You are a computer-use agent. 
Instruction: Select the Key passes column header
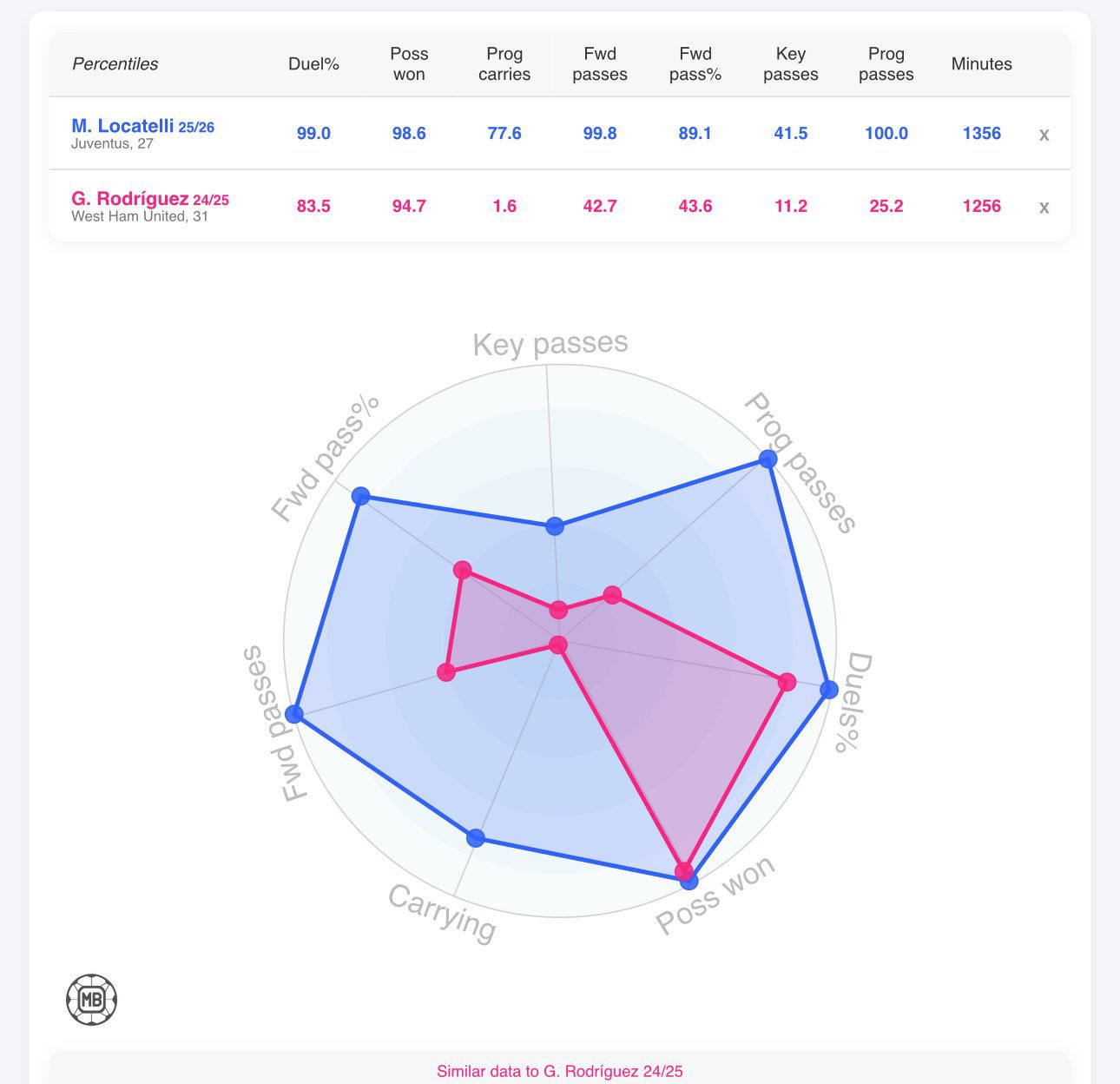791,64
